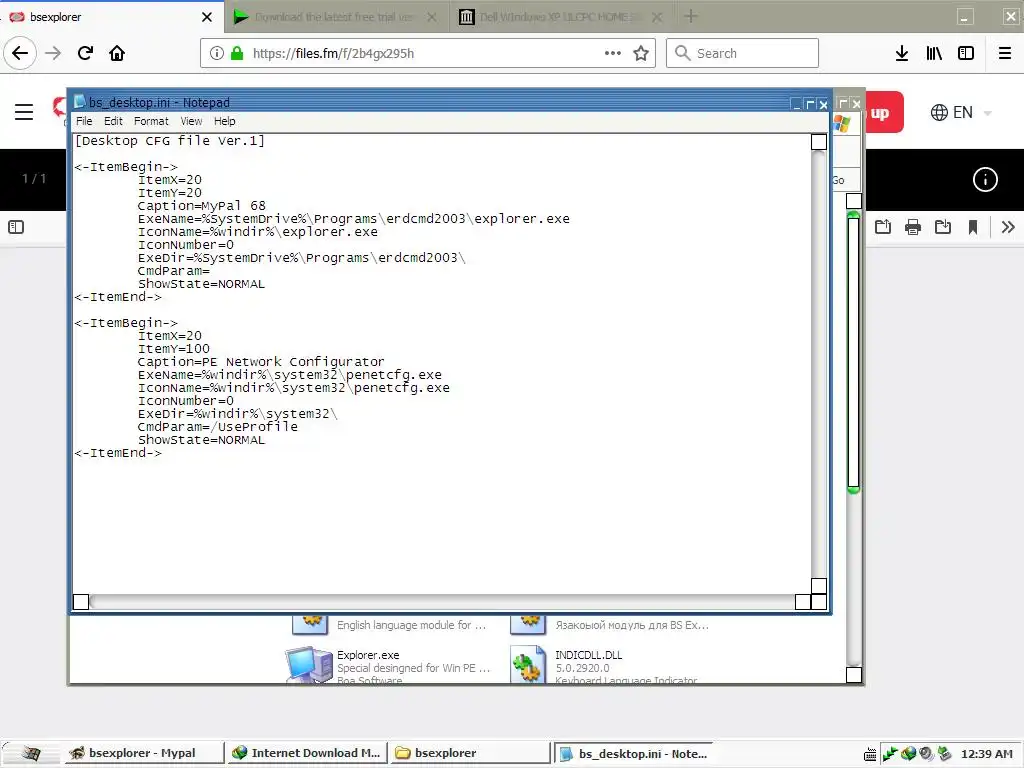The image size is (1024, 768).
Task: Click the green padlock security icon
Action: tap(237, 53)
